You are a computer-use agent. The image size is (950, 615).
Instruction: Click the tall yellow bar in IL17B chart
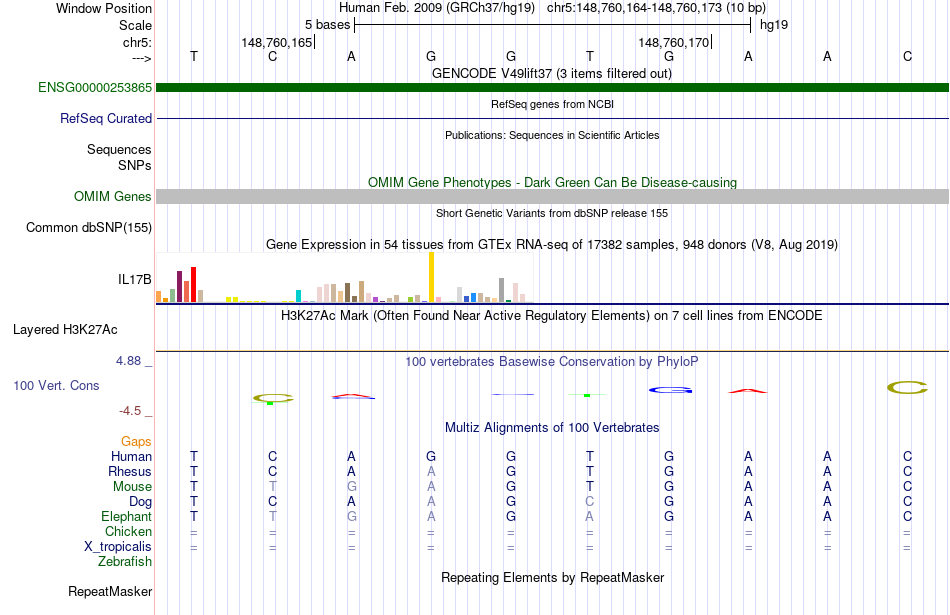tap(431, 277)
